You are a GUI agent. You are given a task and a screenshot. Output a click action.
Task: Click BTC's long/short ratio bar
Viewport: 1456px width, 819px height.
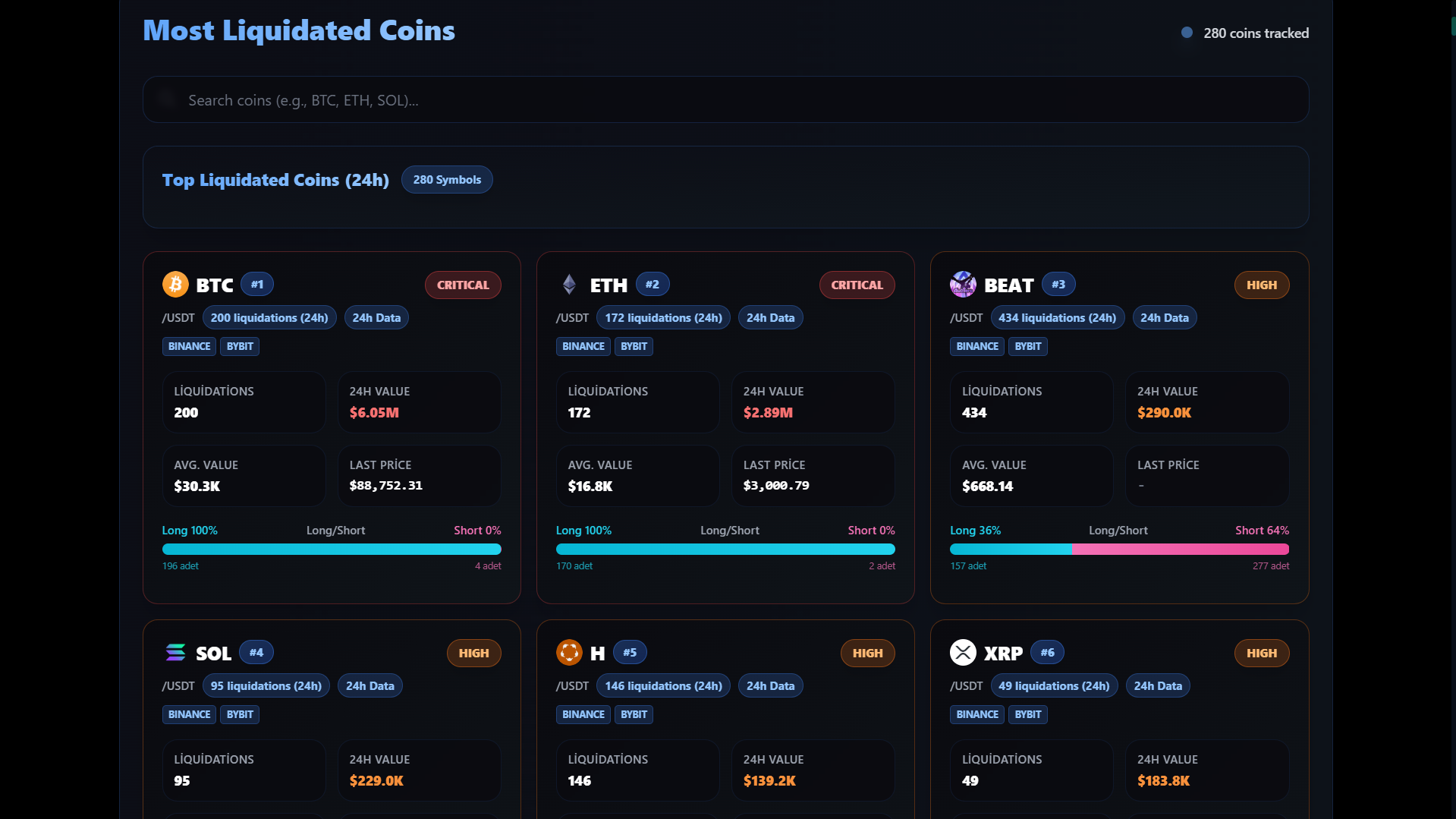(332, 550)
